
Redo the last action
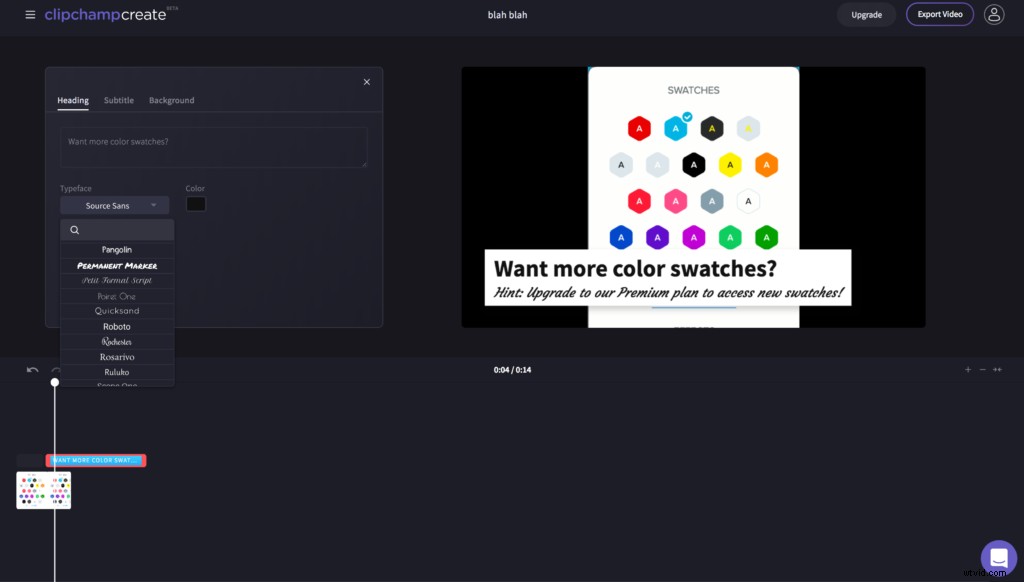(57, 369)
